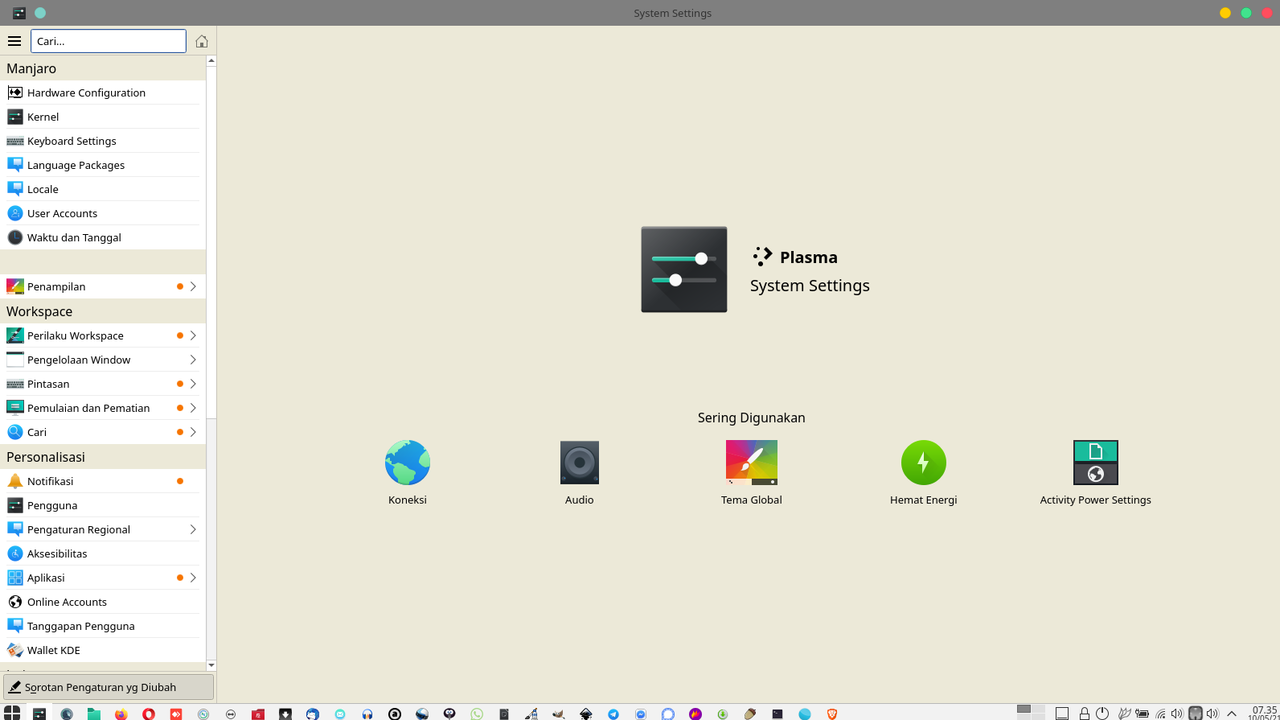Viewport: 1280px width, 720px height.
Task: Click the sidebar scrollbar up arrow
Action: point(211,61)
